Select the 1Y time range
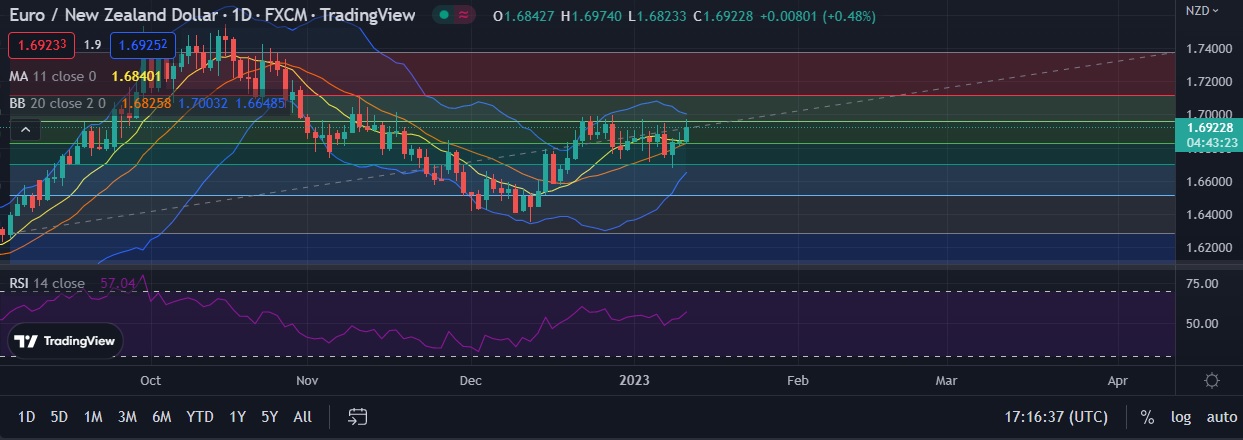 238,416
